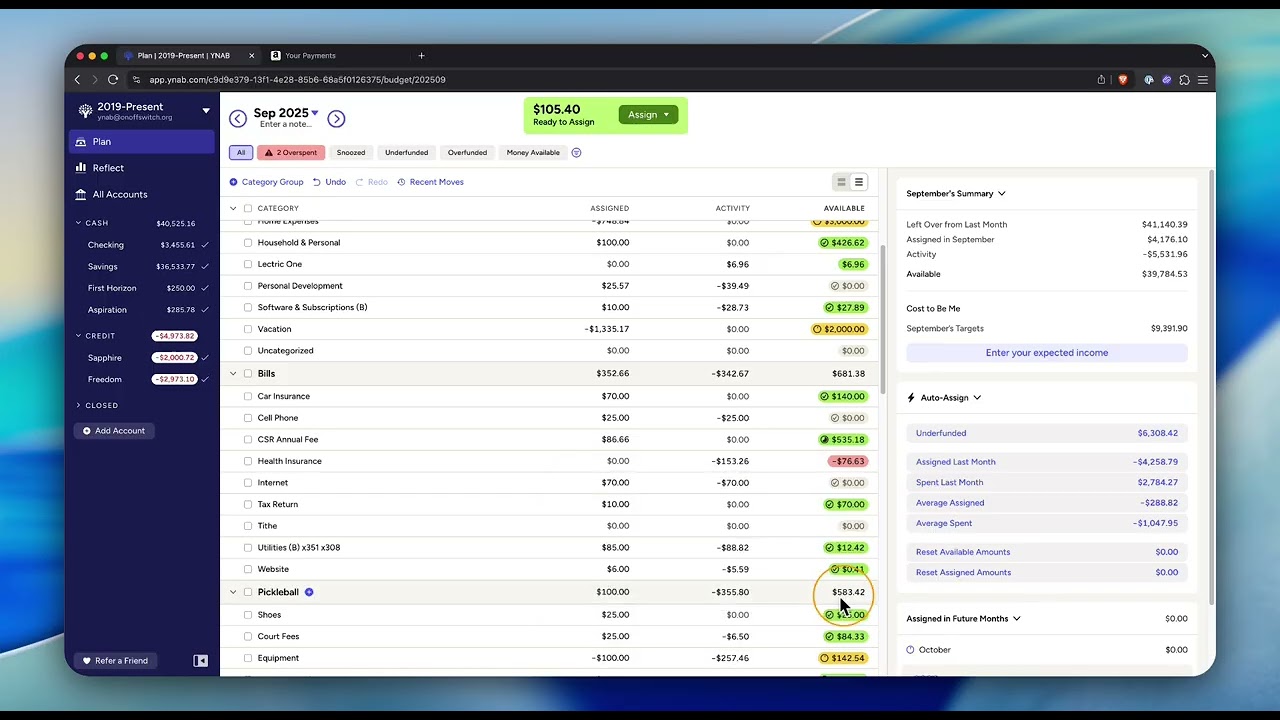Click the Enter a note field

pos(285,125)
